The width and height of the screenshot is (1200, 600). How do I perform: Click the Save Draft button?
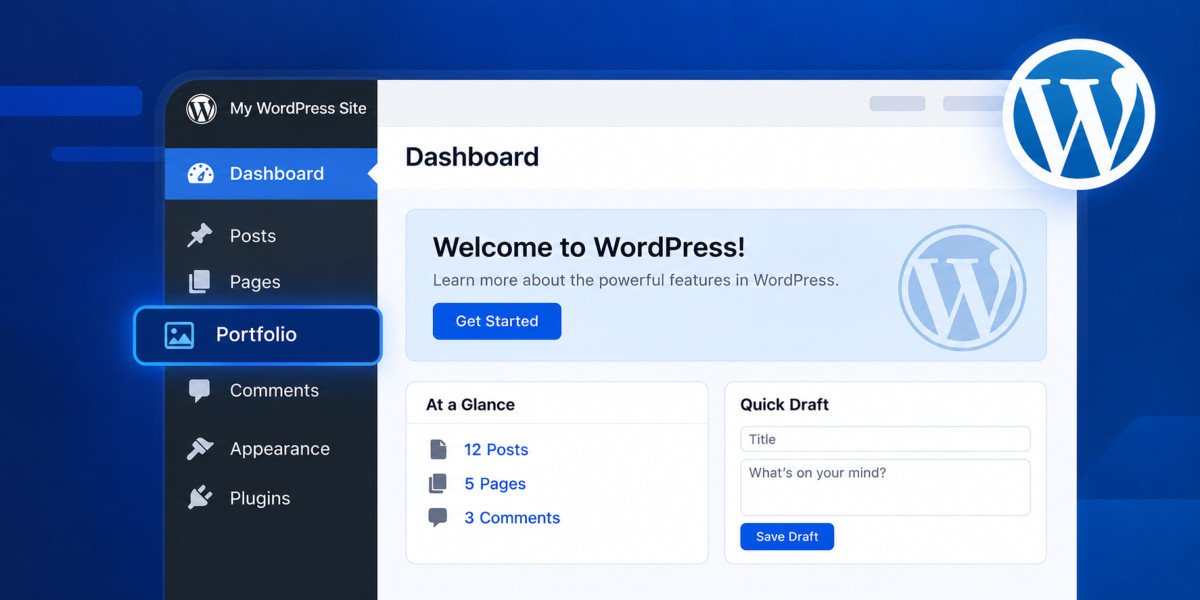click(x=787, y=537)
